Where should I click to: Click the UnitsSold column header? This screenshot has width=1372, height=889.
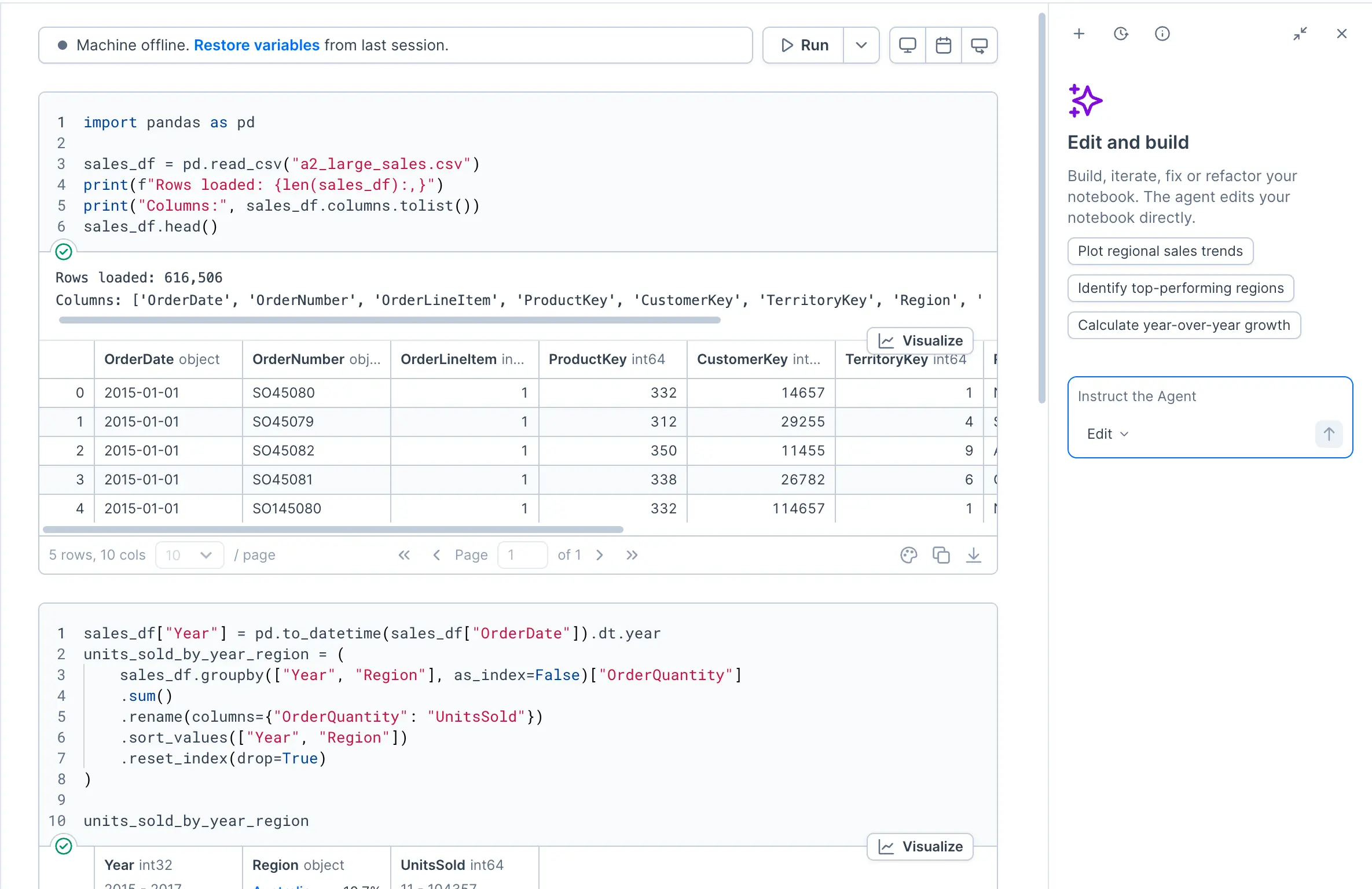[464, 865]
